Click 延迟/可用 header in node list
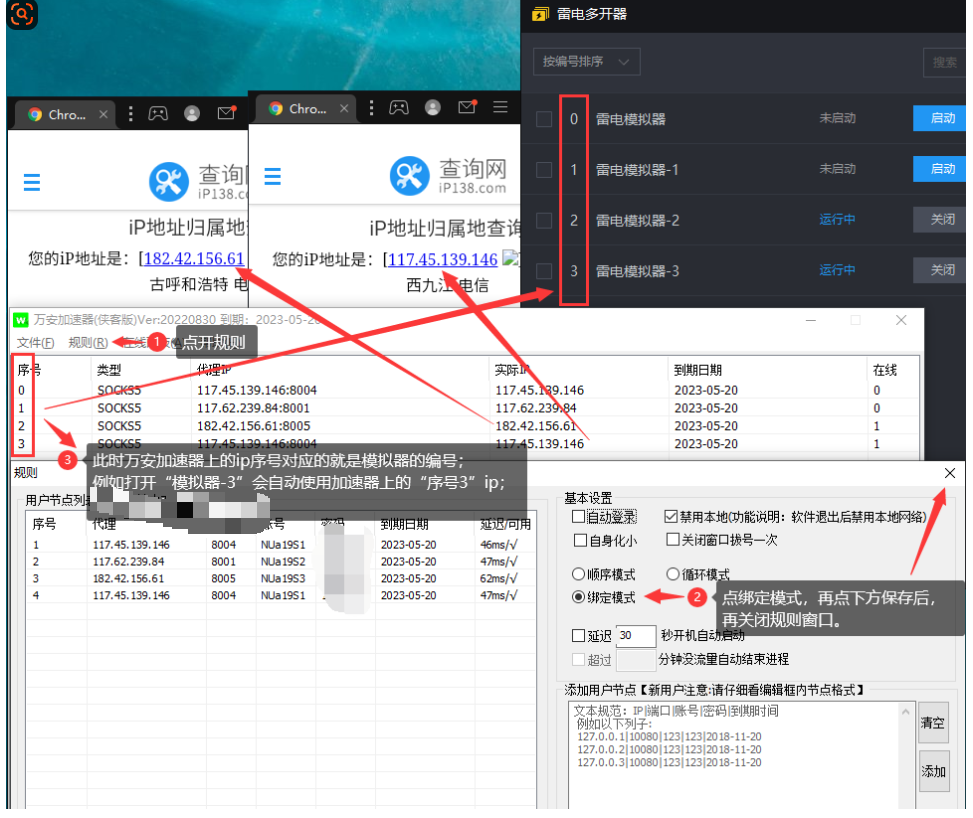This screenshot has width=973, height=818. [x=505, y=524]
